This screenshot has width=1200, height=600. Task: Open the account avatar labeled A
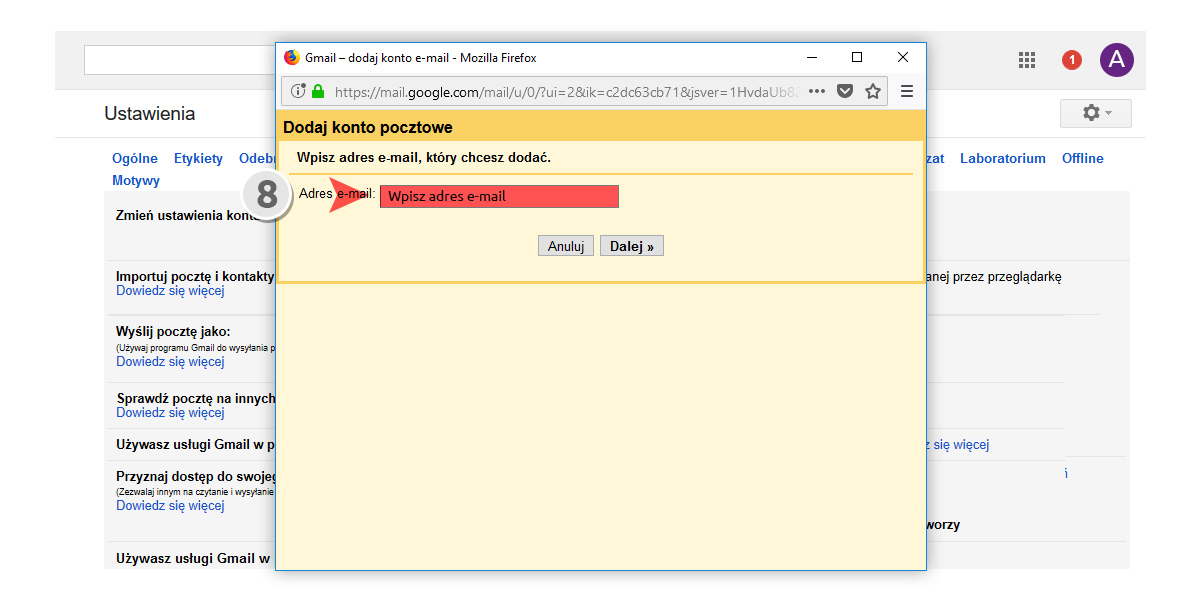point(1117,60)
